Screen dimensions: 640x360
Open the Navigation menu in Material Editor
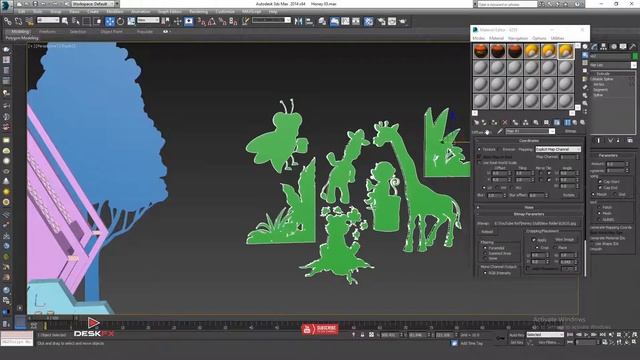coord(518,38)
